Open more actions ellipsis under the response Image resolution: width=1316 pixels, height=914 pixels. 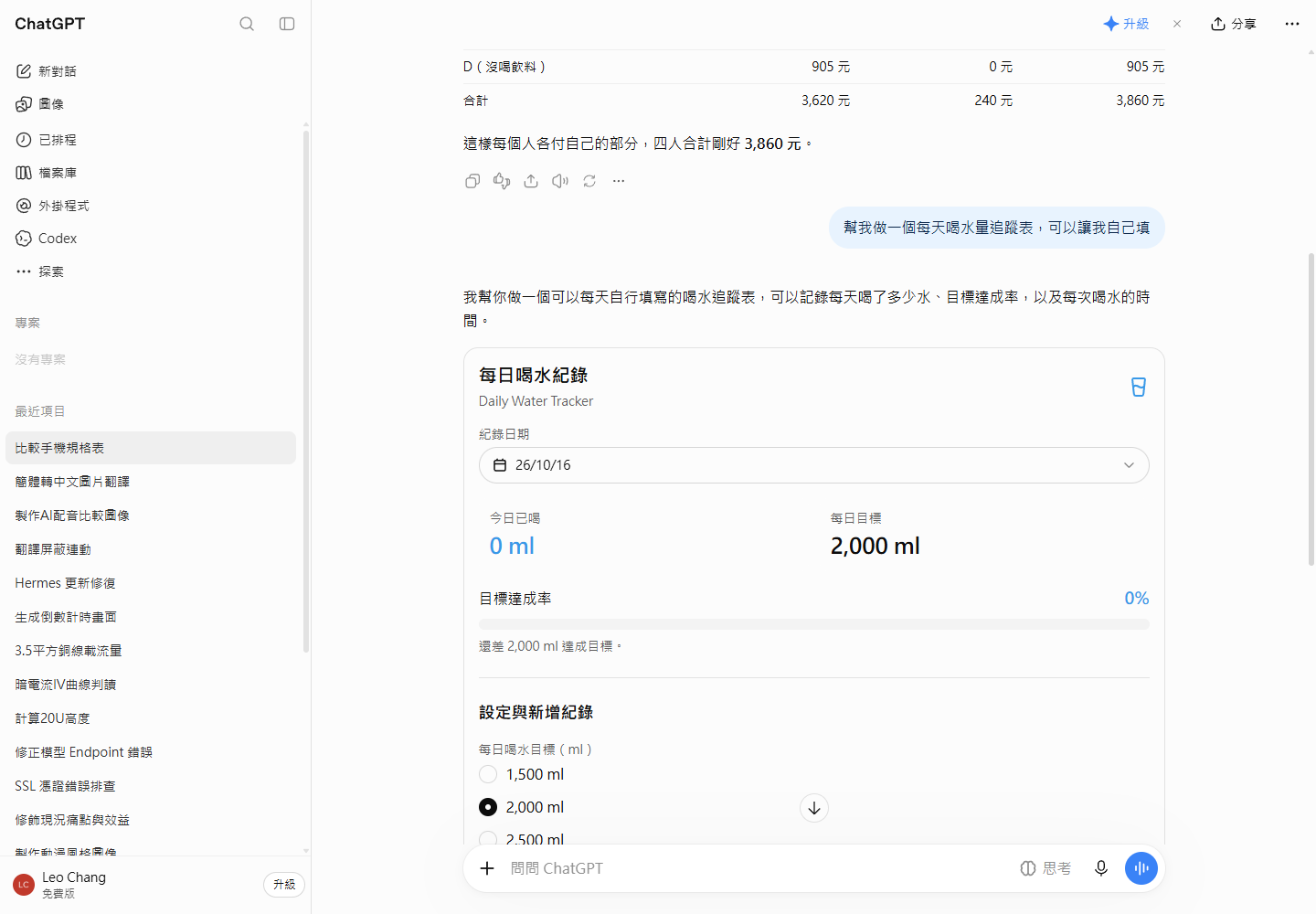pyautogui.click(x=619, y=181)
